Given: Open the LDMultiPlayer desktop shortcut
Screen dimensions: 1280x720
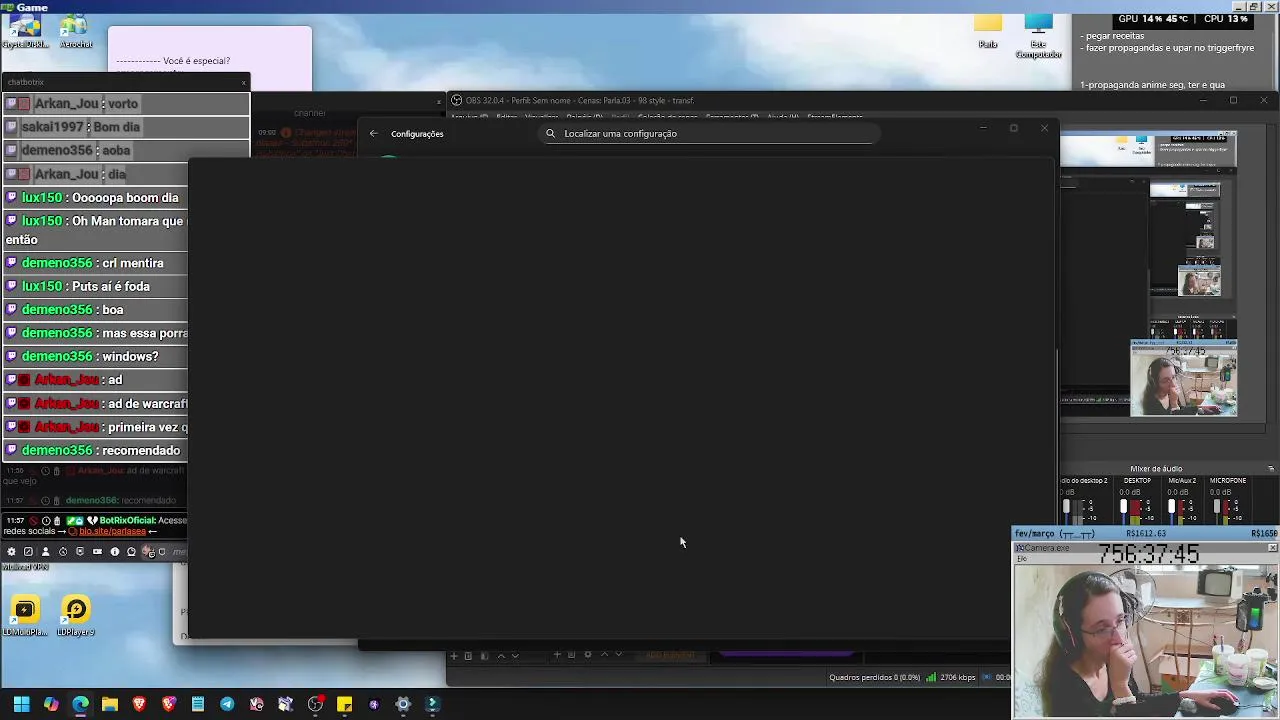Looking at the screenshot, I should [25, 617].
